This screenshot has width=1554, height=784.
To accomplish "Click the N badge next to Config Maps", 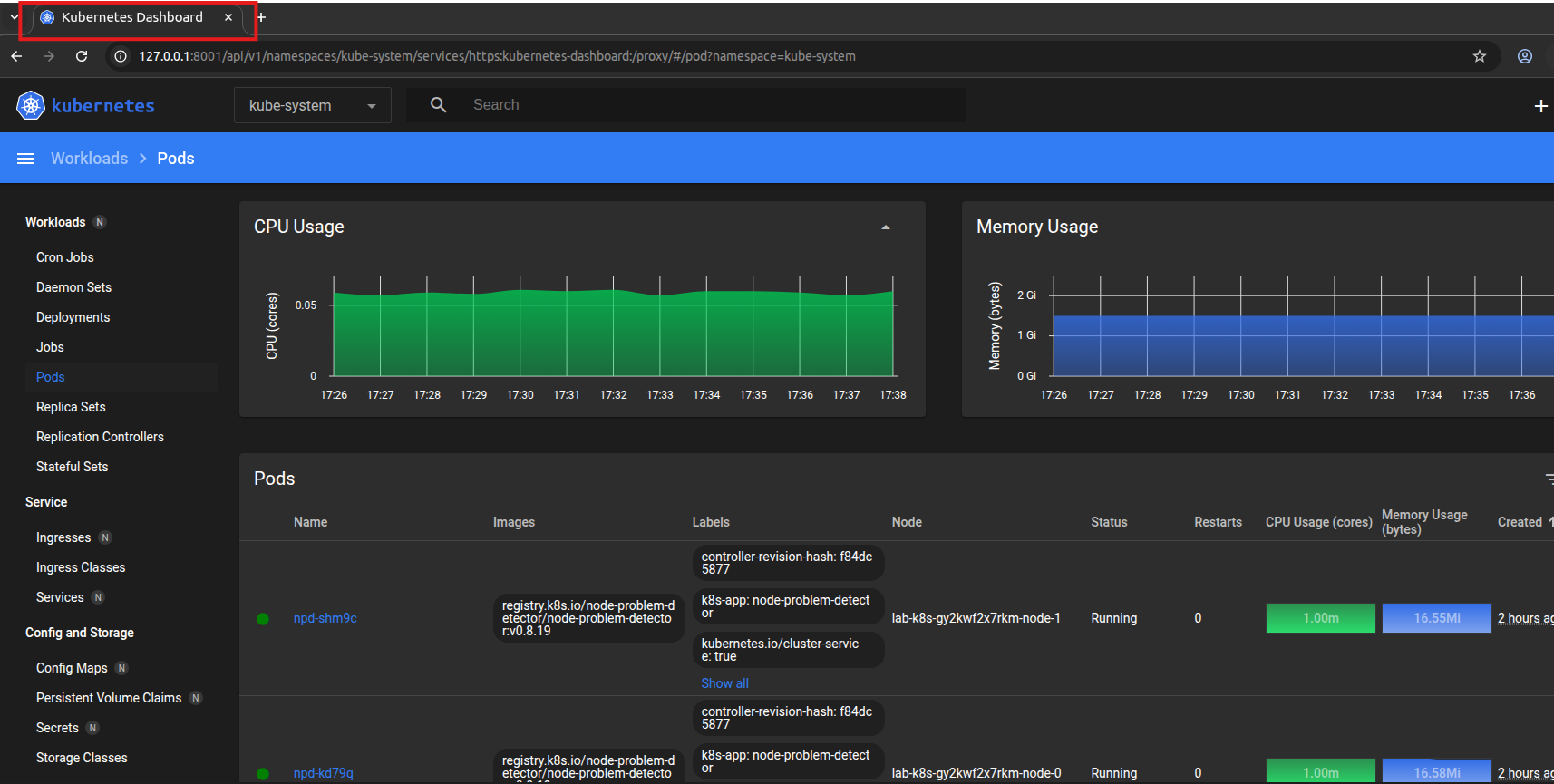I will click(121, 668).
